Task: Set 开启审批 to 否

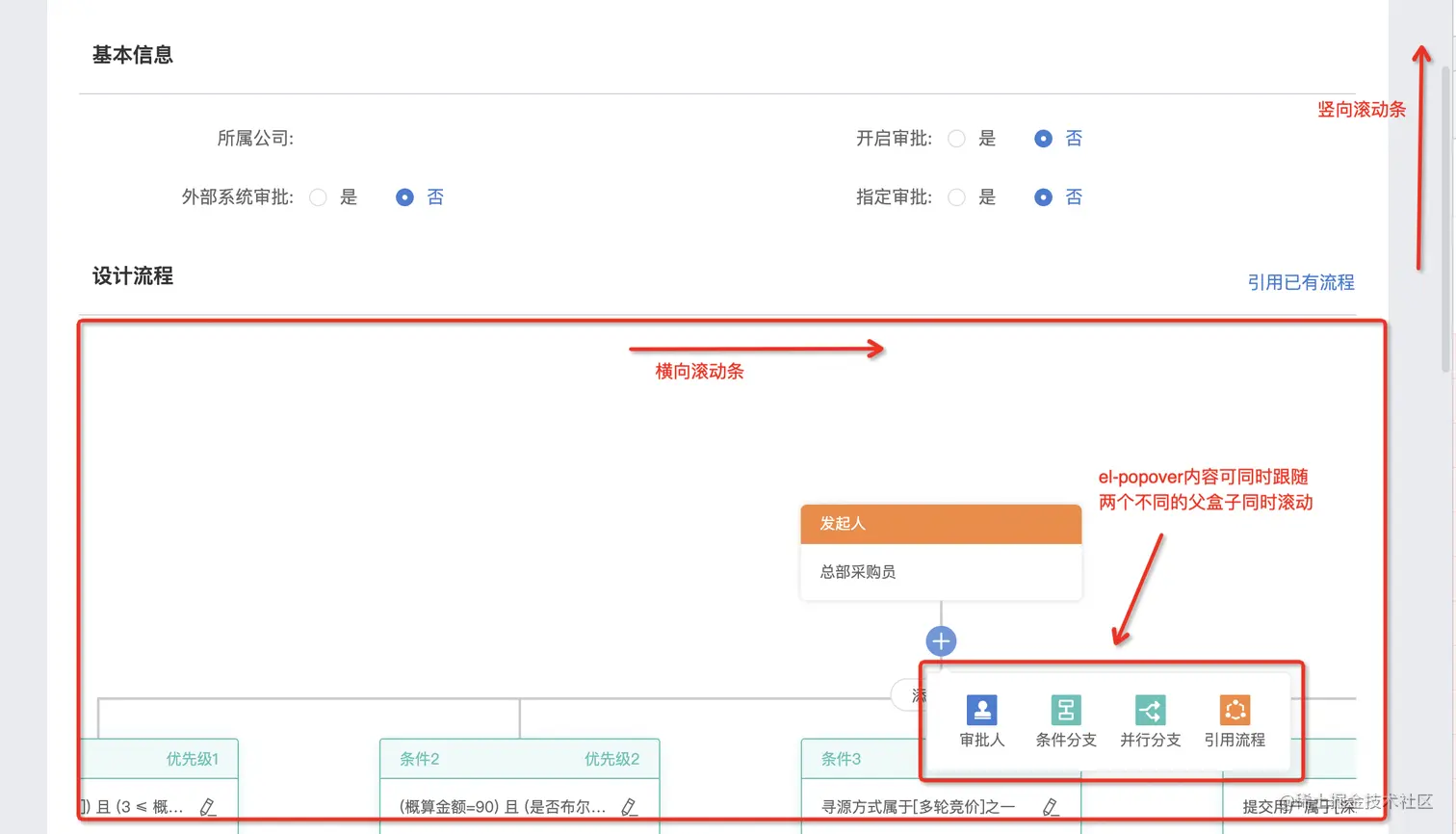Action: (1043, 139)
